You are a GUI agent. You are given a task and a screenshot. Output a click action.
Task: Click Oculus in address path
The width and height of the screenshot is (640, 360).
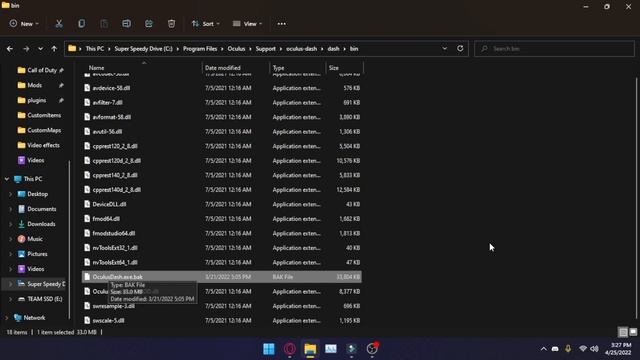(x=236, y=49)
